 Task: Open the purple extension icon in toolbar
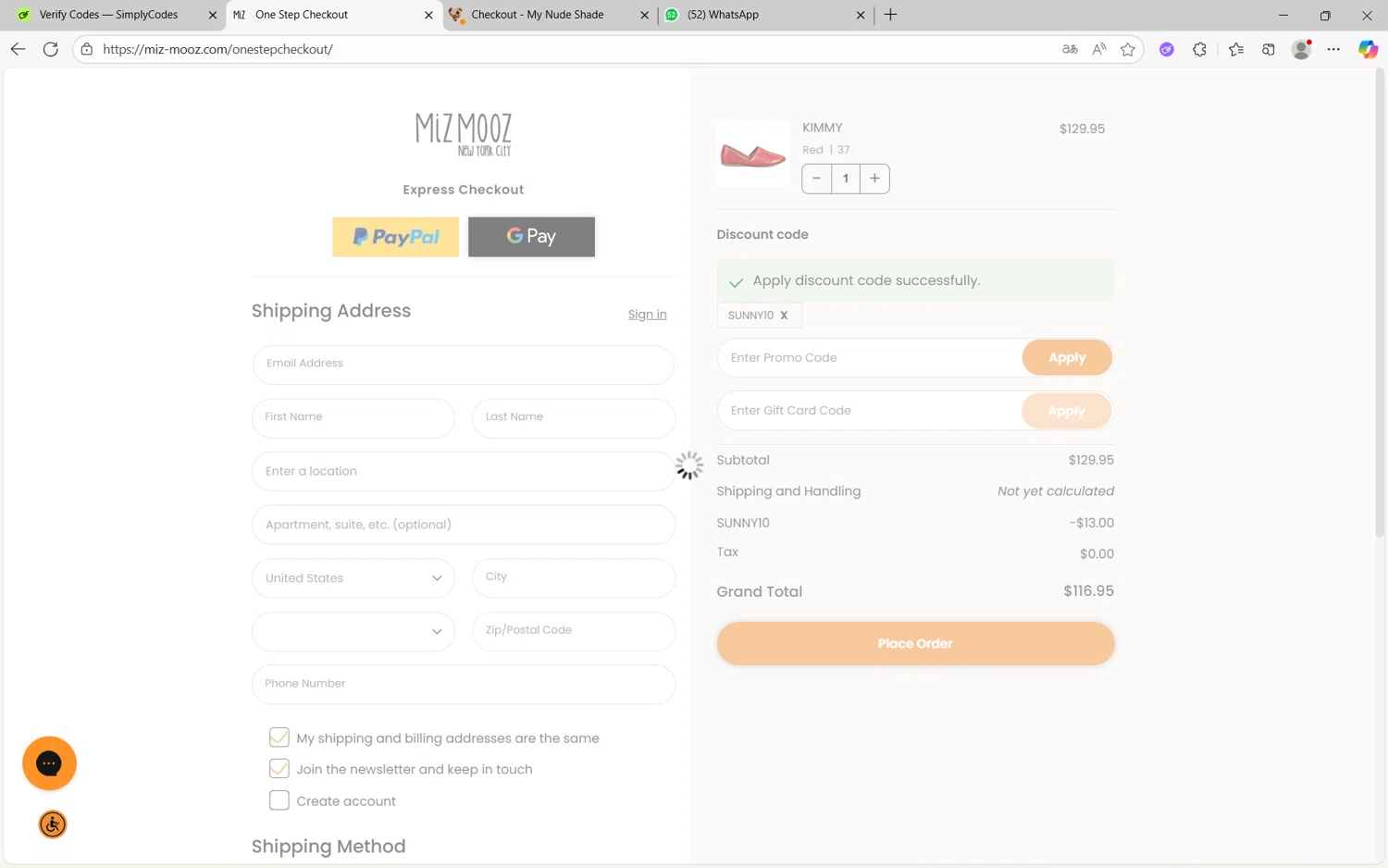pyautogui.click(x=1167, y=49)
